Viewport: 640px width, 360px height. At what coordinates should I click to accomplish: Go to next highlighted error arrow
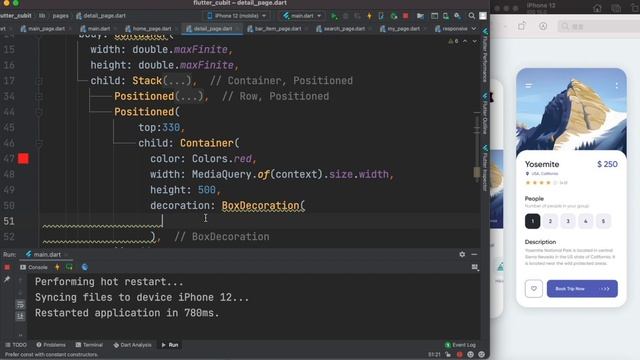point(474,41)
